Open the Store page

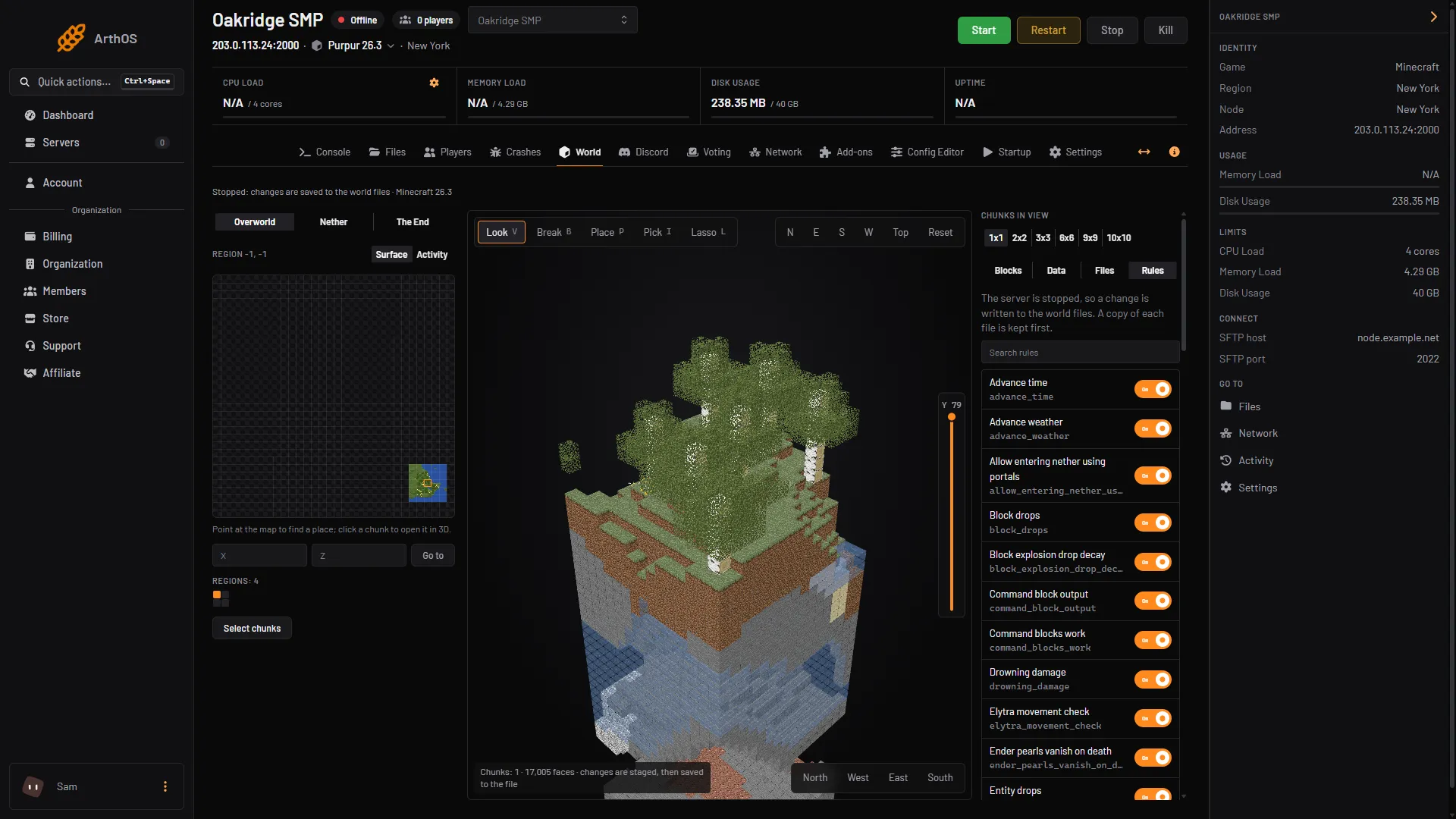pos(96,318)
